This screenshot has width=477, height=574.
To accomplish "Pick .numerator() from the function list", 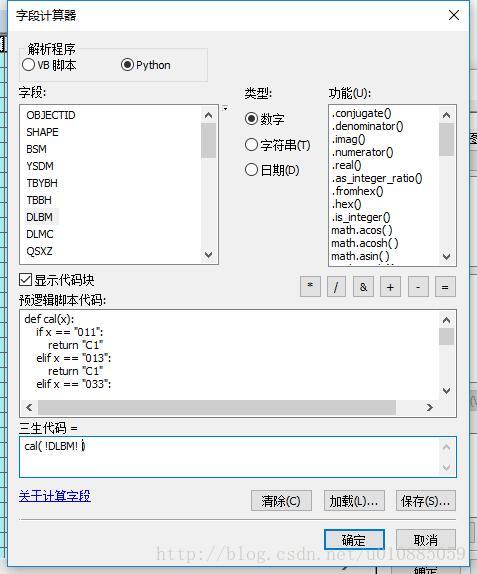I will tap(362, 152).
